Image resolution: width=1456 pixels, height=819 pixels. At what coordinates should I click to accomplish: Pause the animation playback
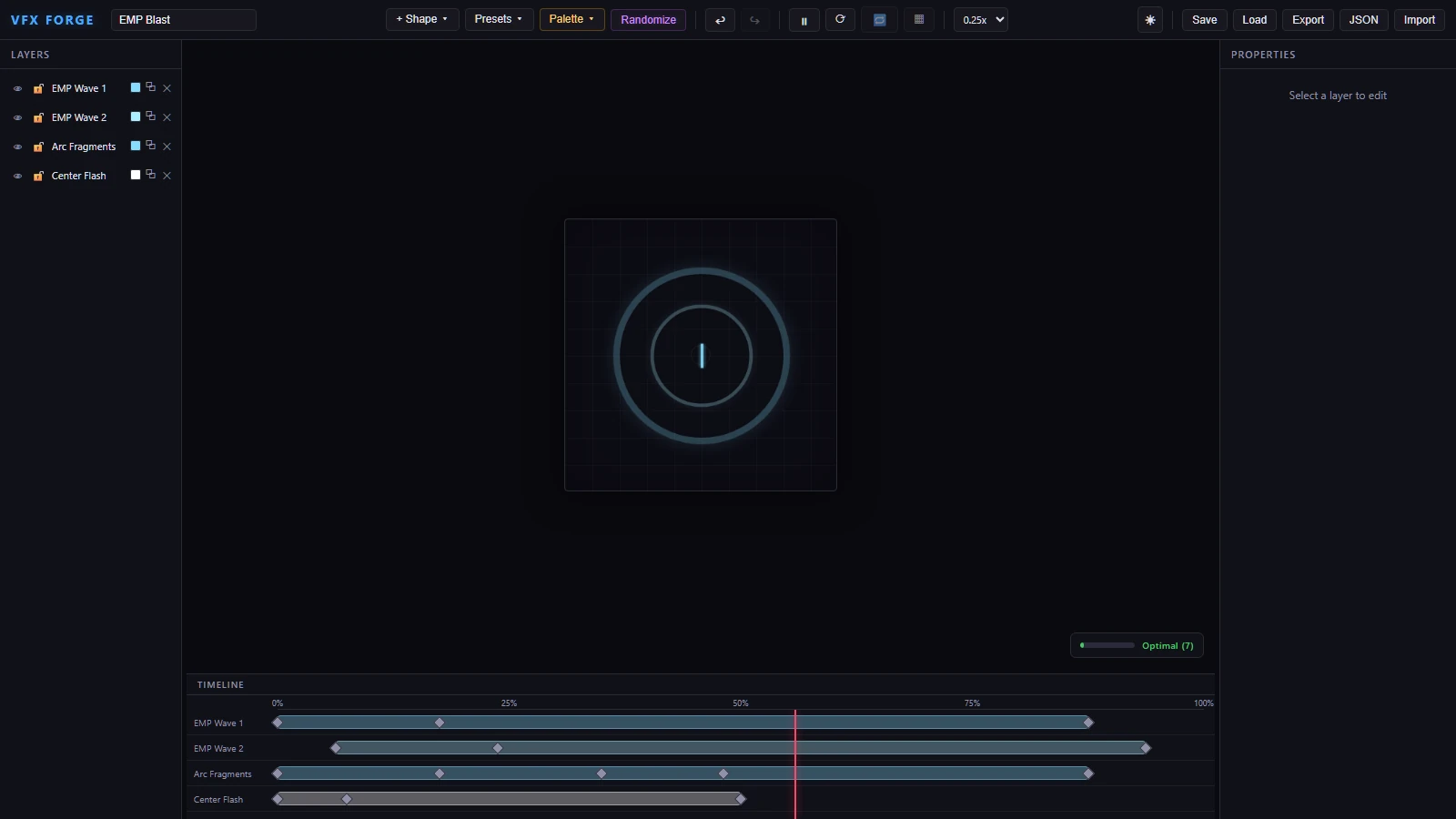click(x=804, y=20)
